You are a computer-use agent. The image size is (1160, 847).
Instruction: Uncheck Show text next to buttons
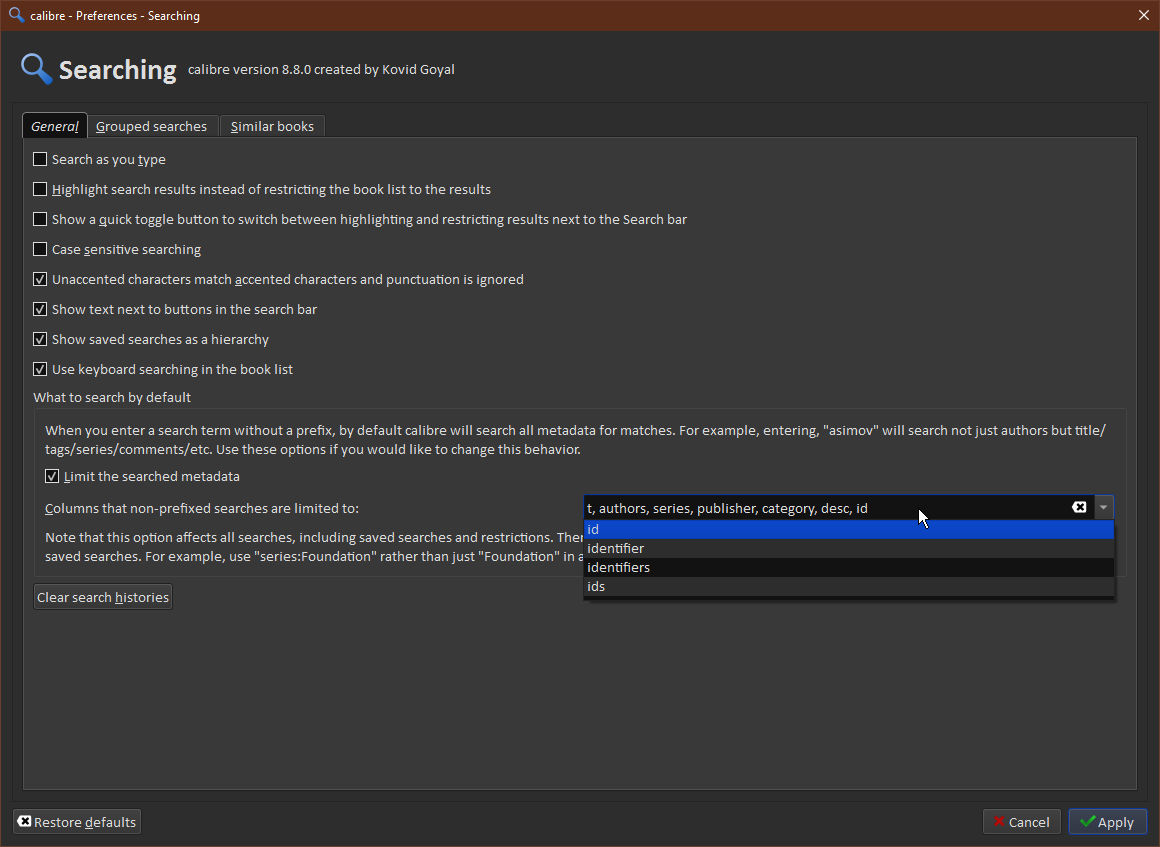40,309
